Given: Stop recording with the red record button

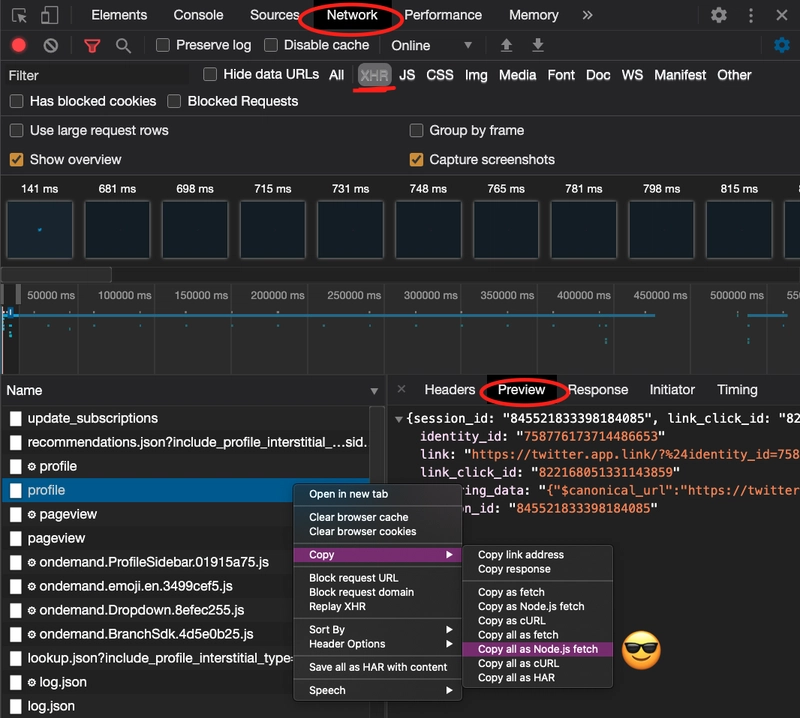Looking at the screenshot, I should pyautogui.click(x=19, y=45).
